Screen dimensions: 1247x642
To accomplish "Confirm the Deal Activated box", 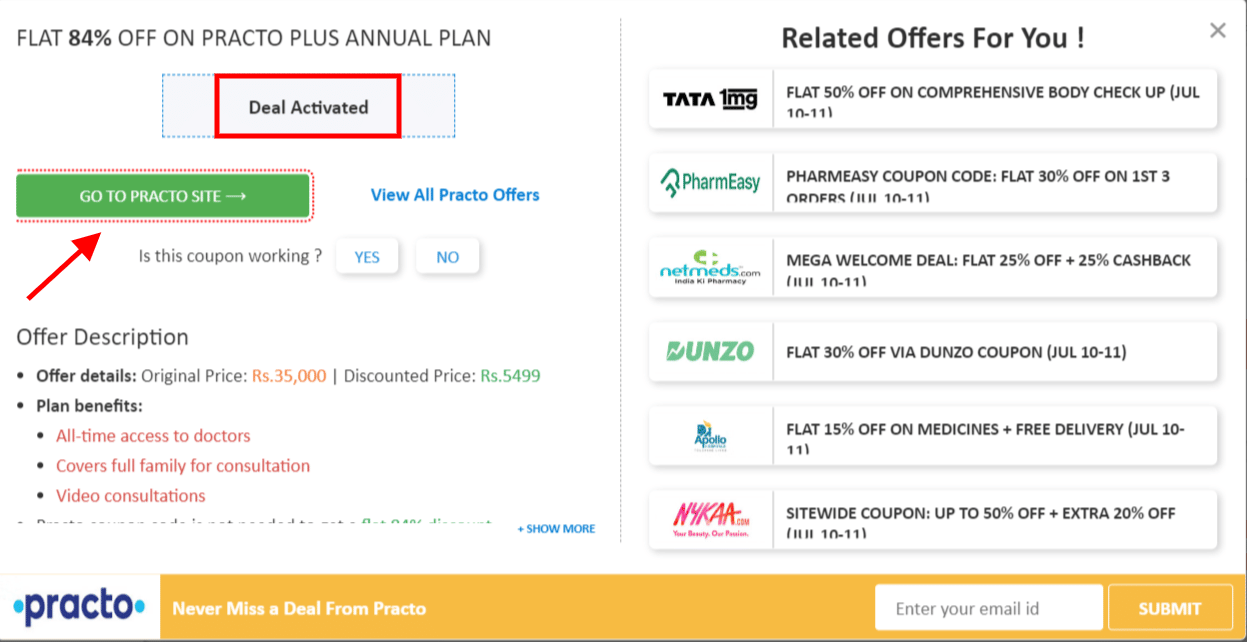I will (x=306, y=105).
